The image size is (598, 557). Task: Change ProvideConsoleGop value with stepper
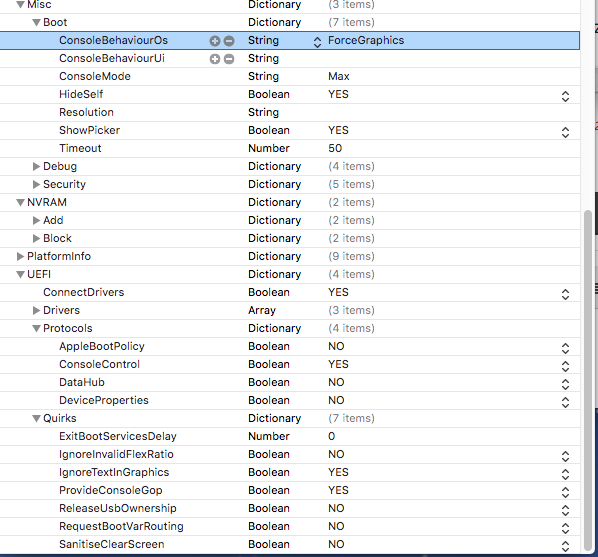tap(565, 492)
